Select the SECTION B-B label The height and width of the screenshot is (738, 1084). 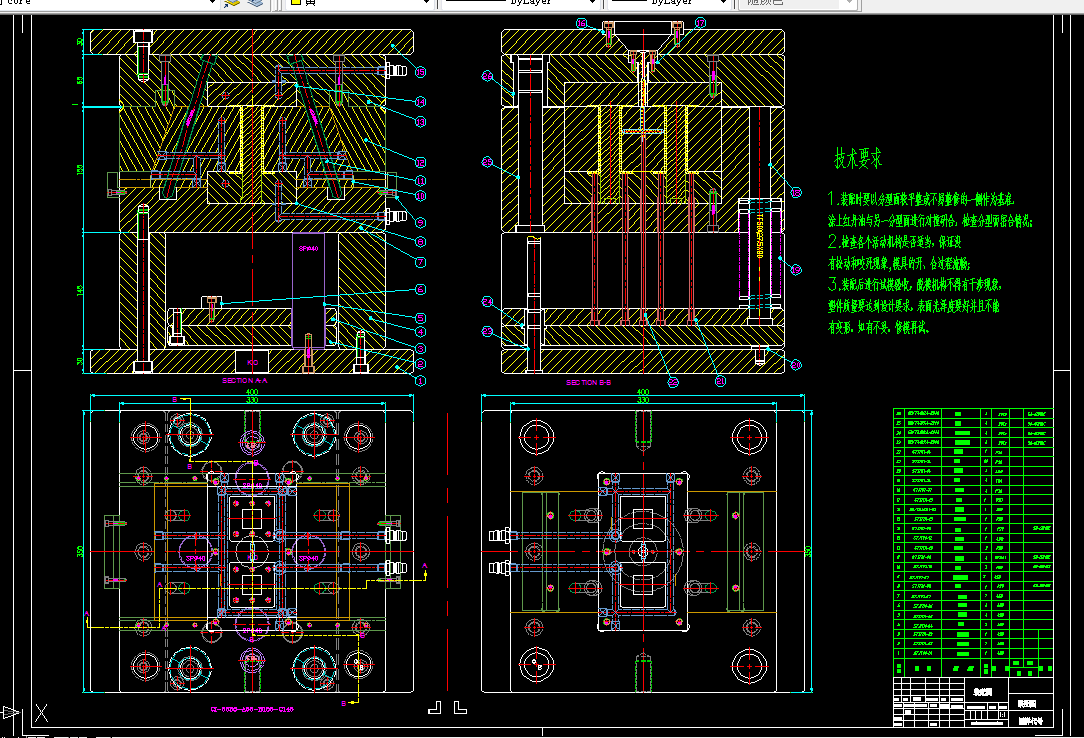[588, 382]
